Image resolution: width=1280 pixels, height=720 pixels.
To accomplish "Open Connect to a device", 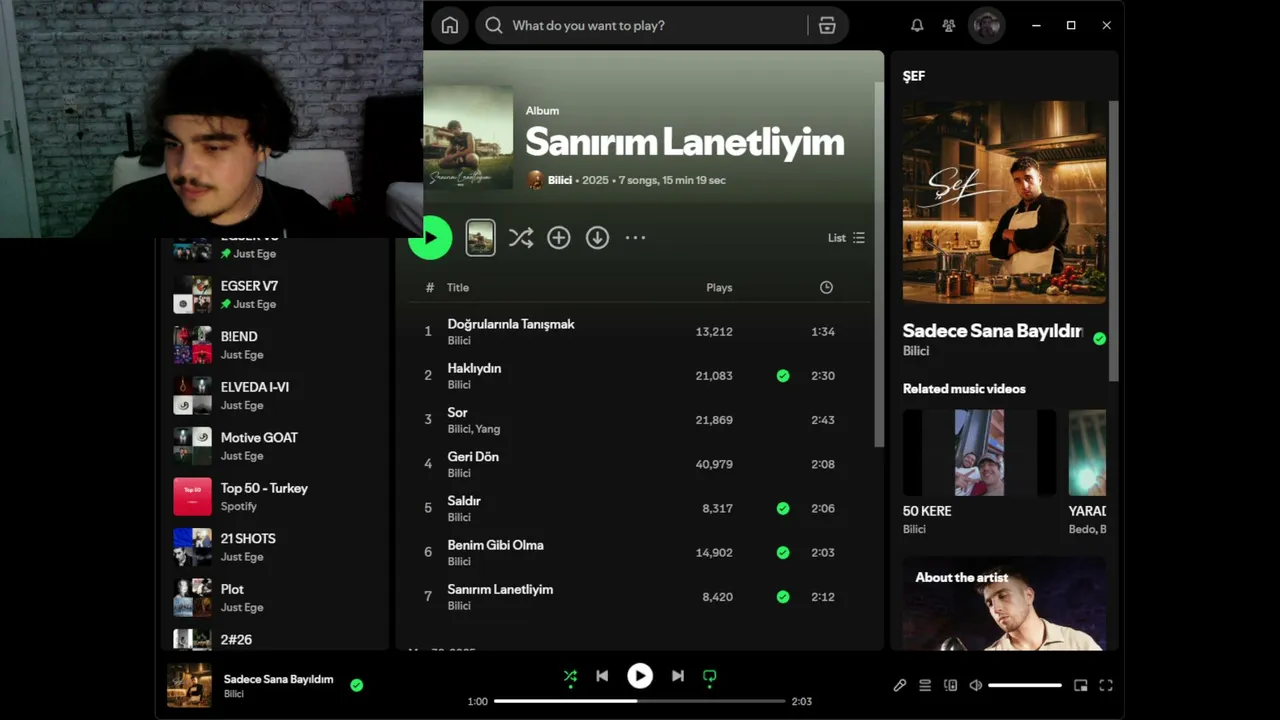I will tap(951, 685).
